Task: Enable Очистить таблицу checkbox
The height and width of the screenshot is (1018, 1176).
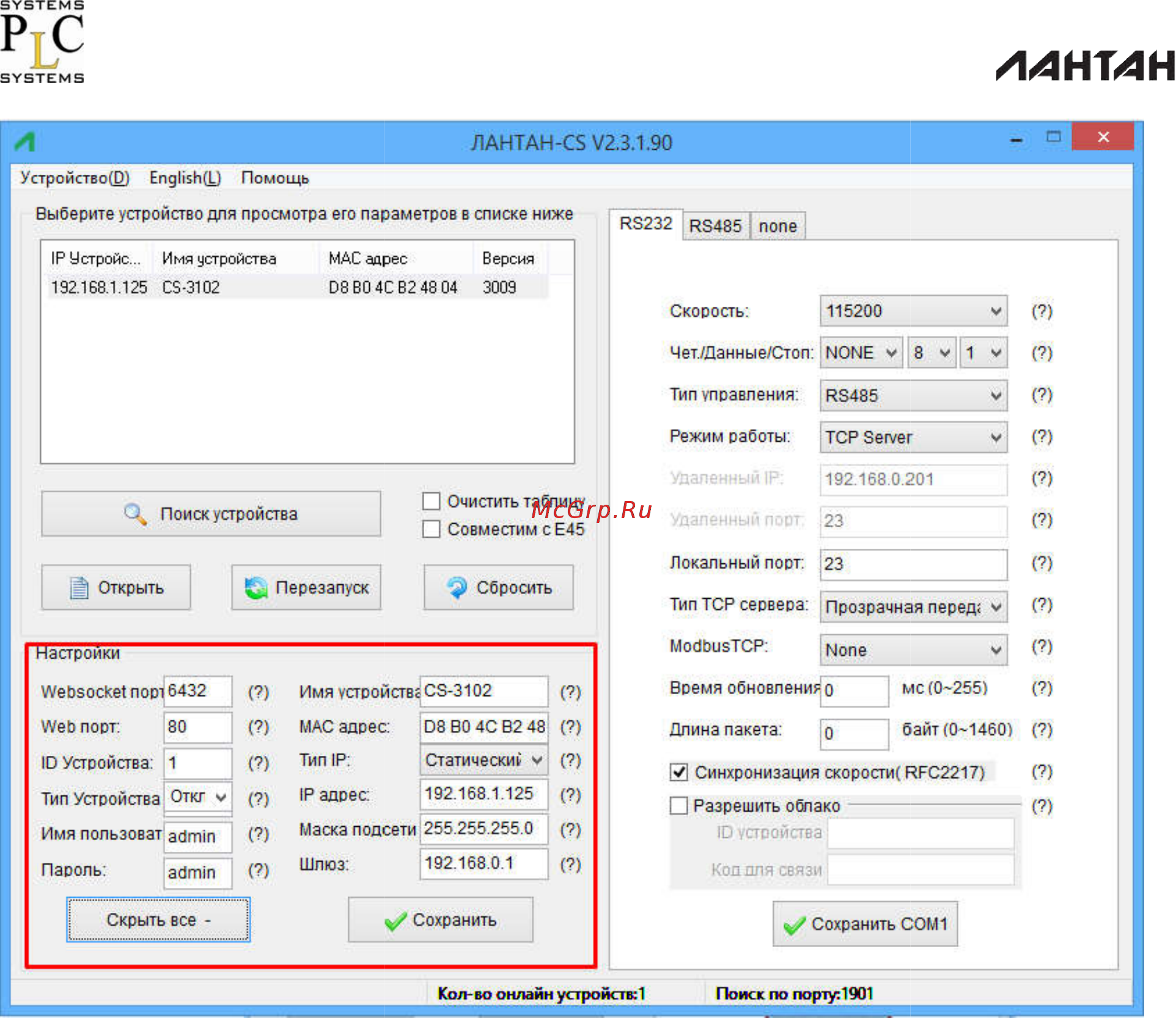Action: pos(432,502)
